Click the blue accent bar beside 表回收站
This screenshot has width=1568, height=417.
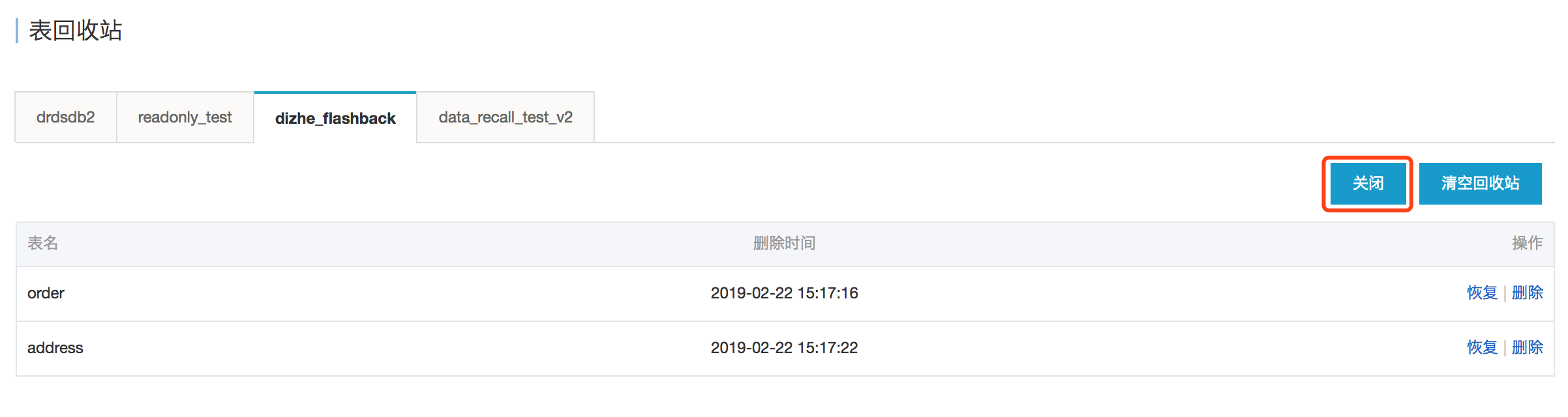pos(17,31)
